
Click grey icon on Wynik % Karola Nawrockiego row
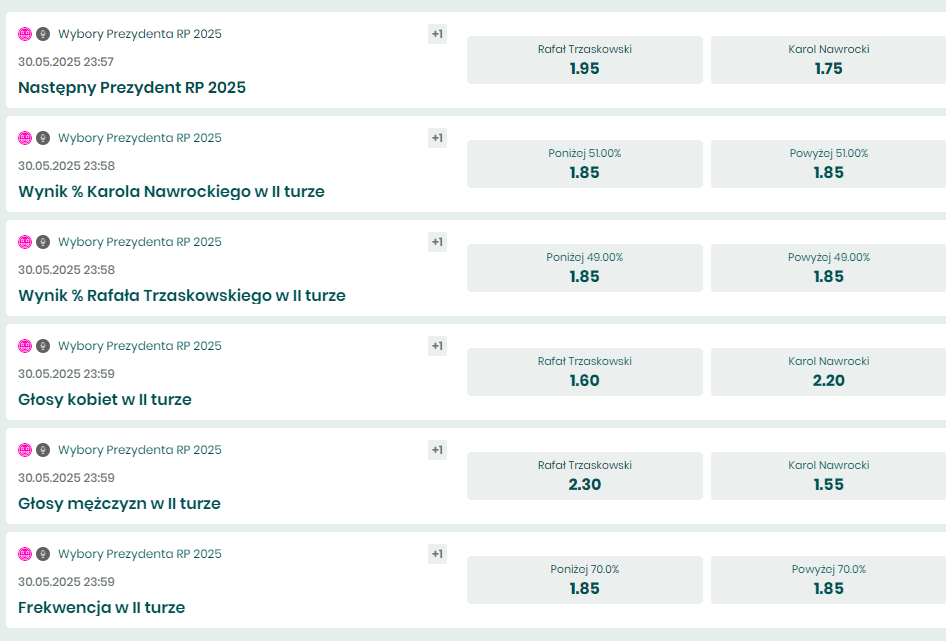pyautogui.click(x=43, y=138)
